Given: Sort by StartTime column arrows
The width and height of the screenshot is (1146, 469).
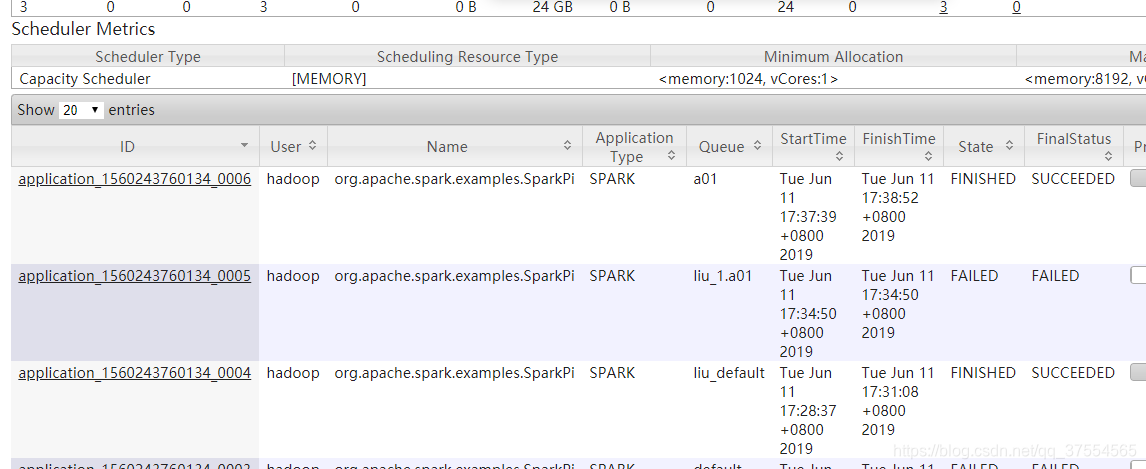Looking at the screenshot, I should click(840, 156).
